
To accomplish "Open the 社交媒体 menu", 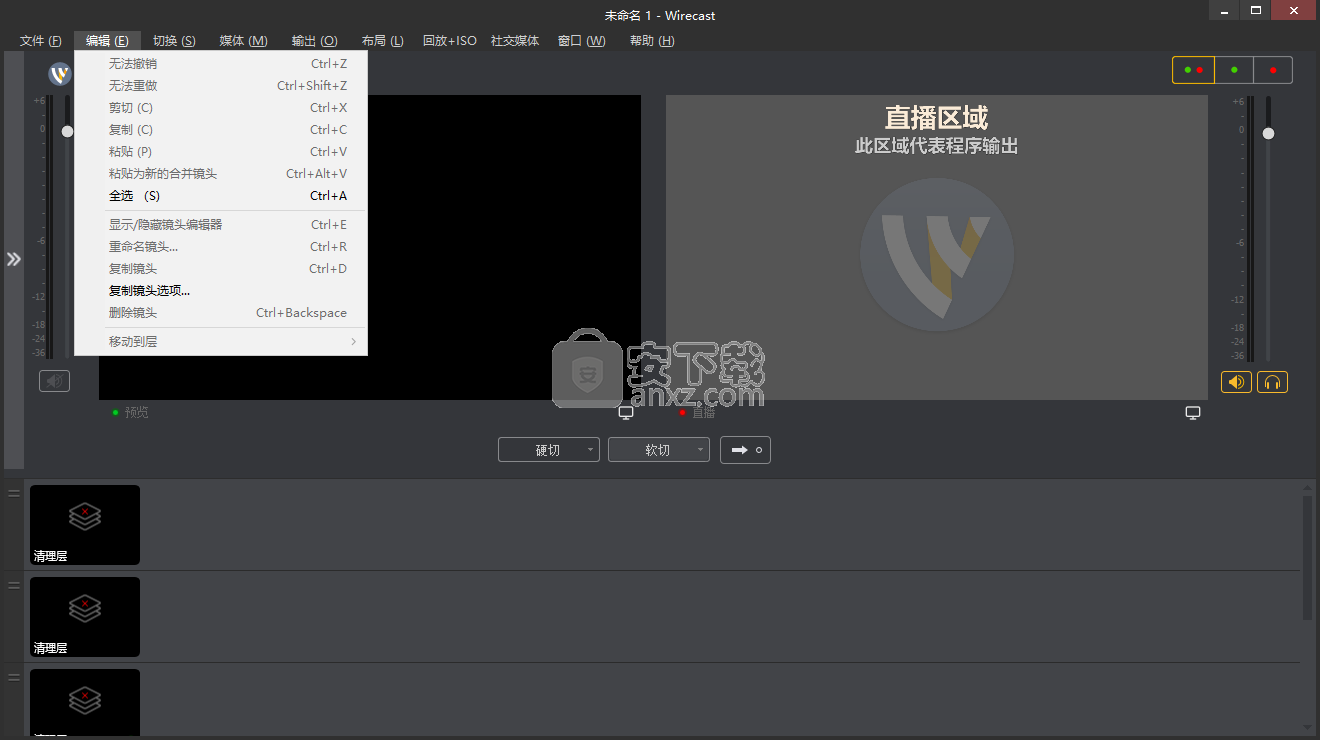I will coord(515,41).
